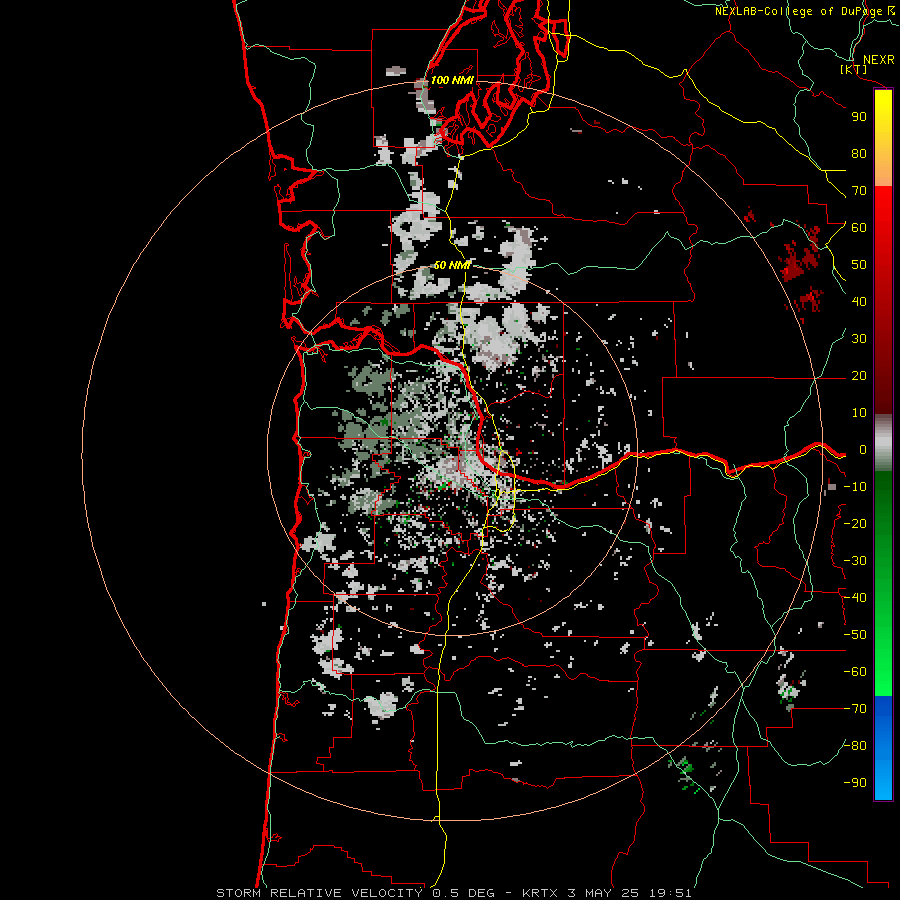The width and height of the screenshot is (900, 900).
Task: Select the -80 tick label on colorbar
Action: 855,746
